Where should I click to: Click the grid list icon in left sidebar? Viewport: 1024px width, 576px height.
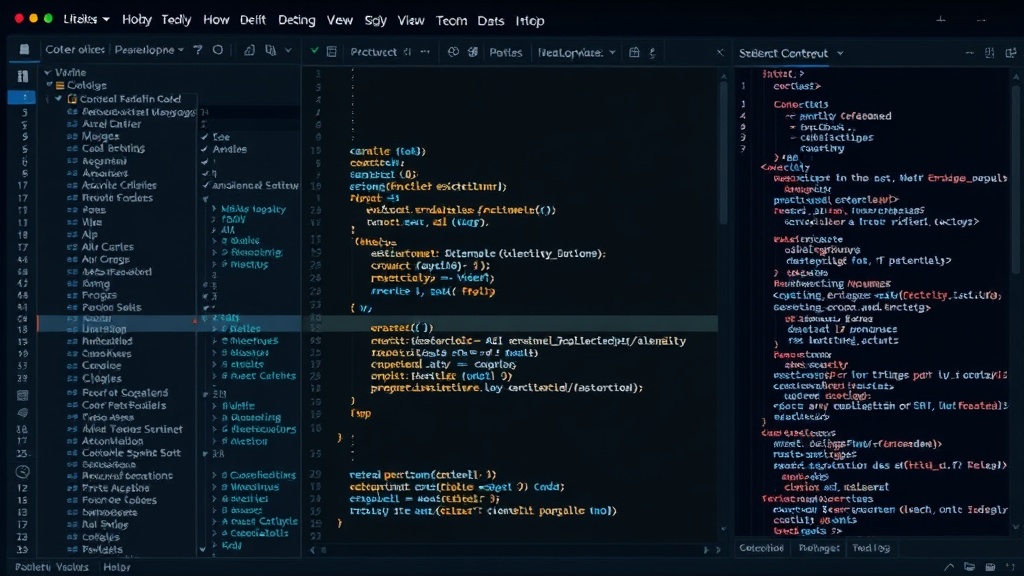pos(22,395)
